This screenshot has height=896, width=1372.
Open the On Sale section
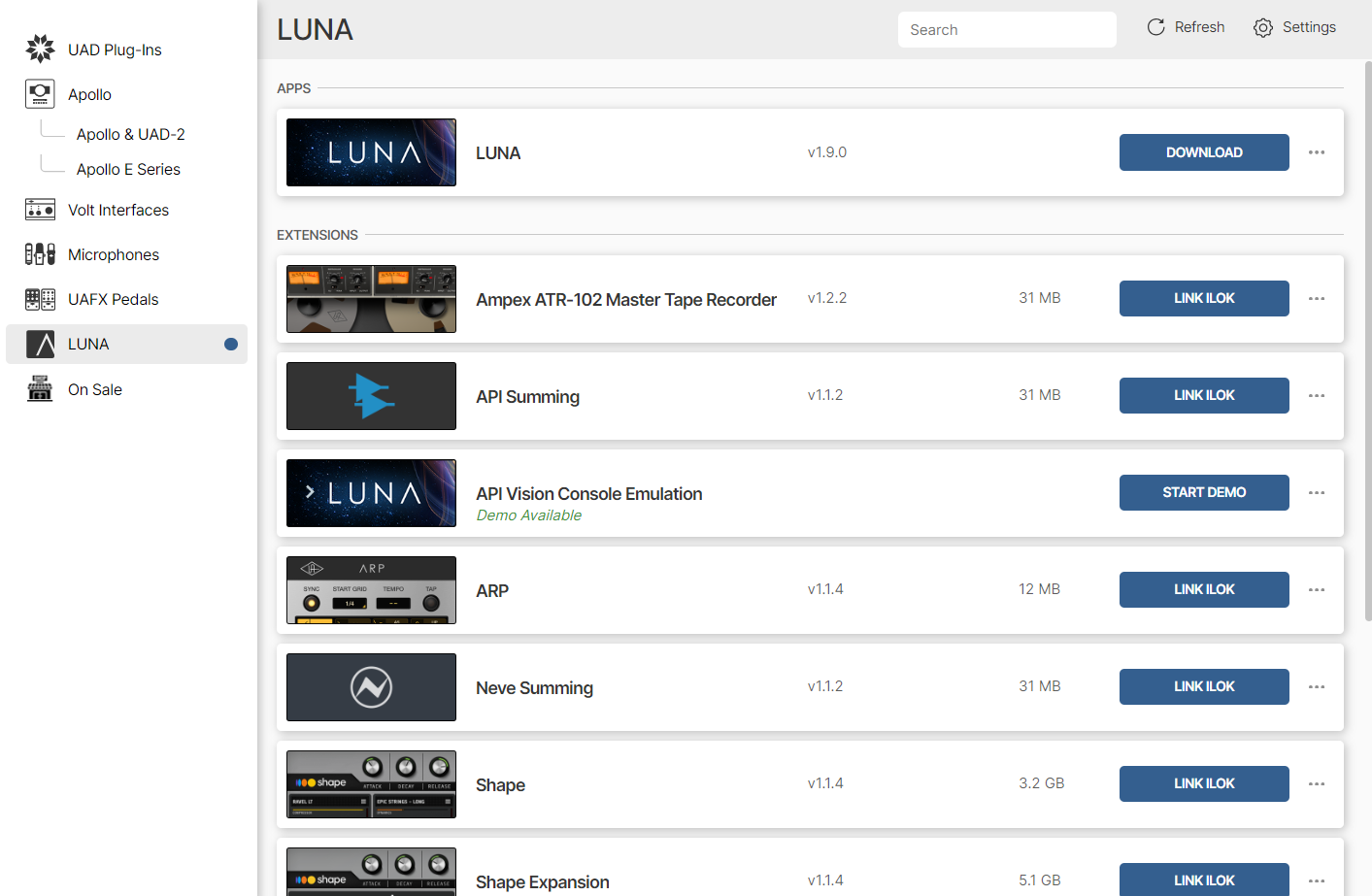coord(95,389)
